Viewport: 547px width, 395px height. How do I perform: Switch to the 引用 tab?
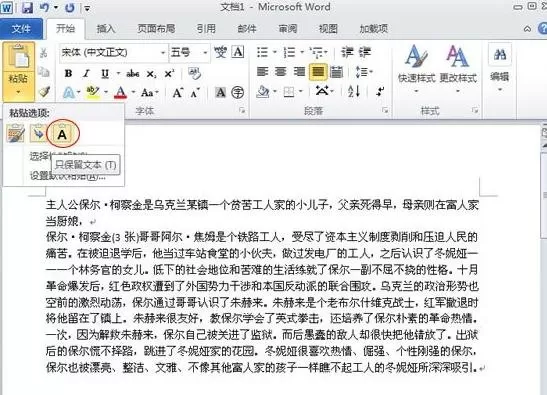click(x=206, y=29)
